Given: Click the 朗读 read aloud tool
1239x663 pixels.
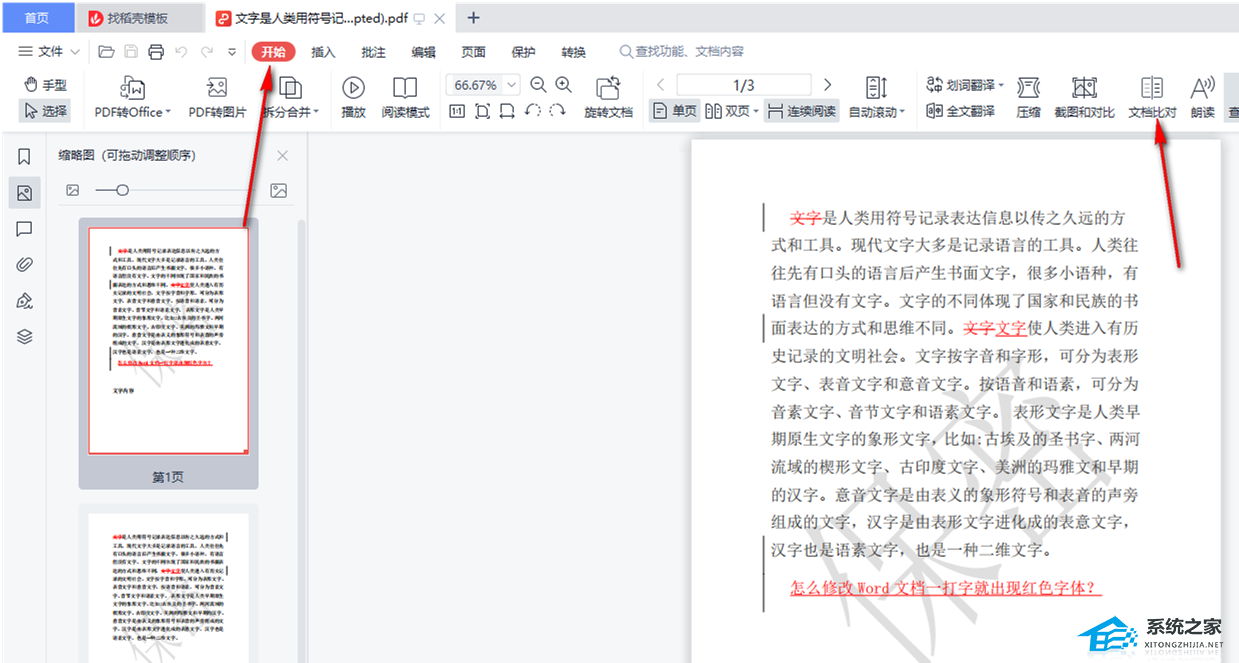Looking at the screenshot, I should click(x=1202, y=99).
